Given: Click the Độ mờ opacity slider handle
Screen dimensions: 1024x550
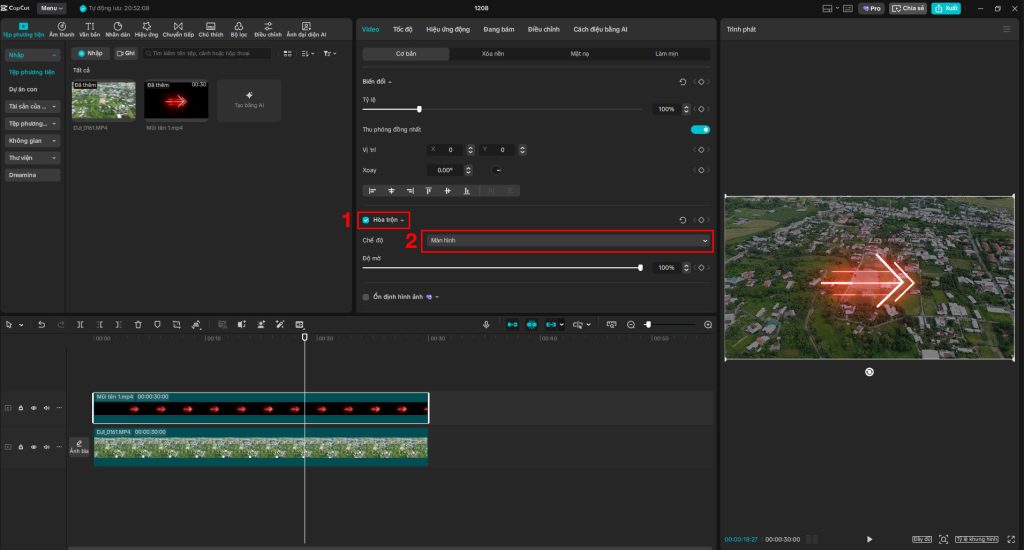Looking at the screenshot, I should pos(640,268).
